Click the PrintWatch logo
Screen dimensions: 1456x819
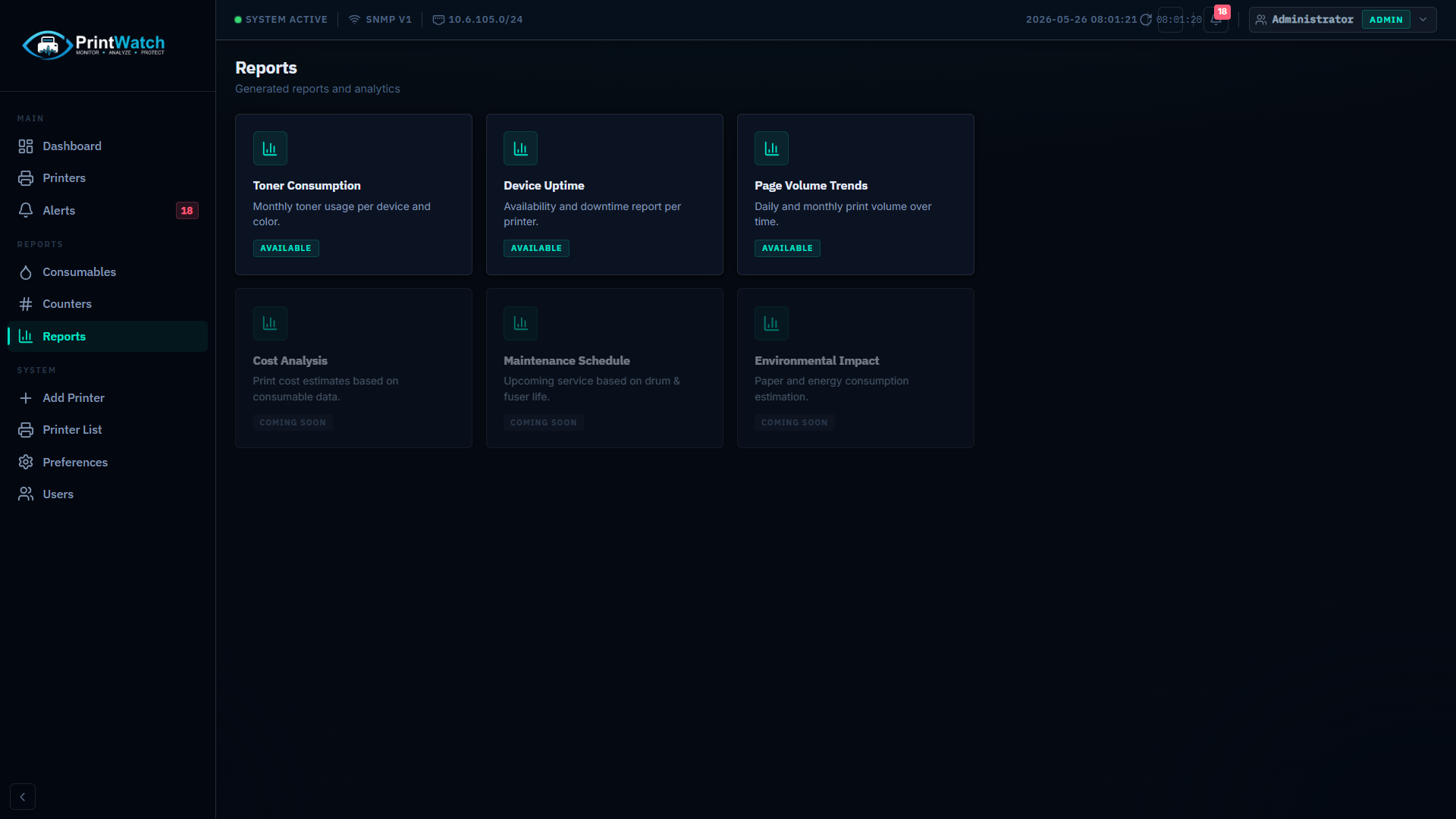tap(94, 45)
